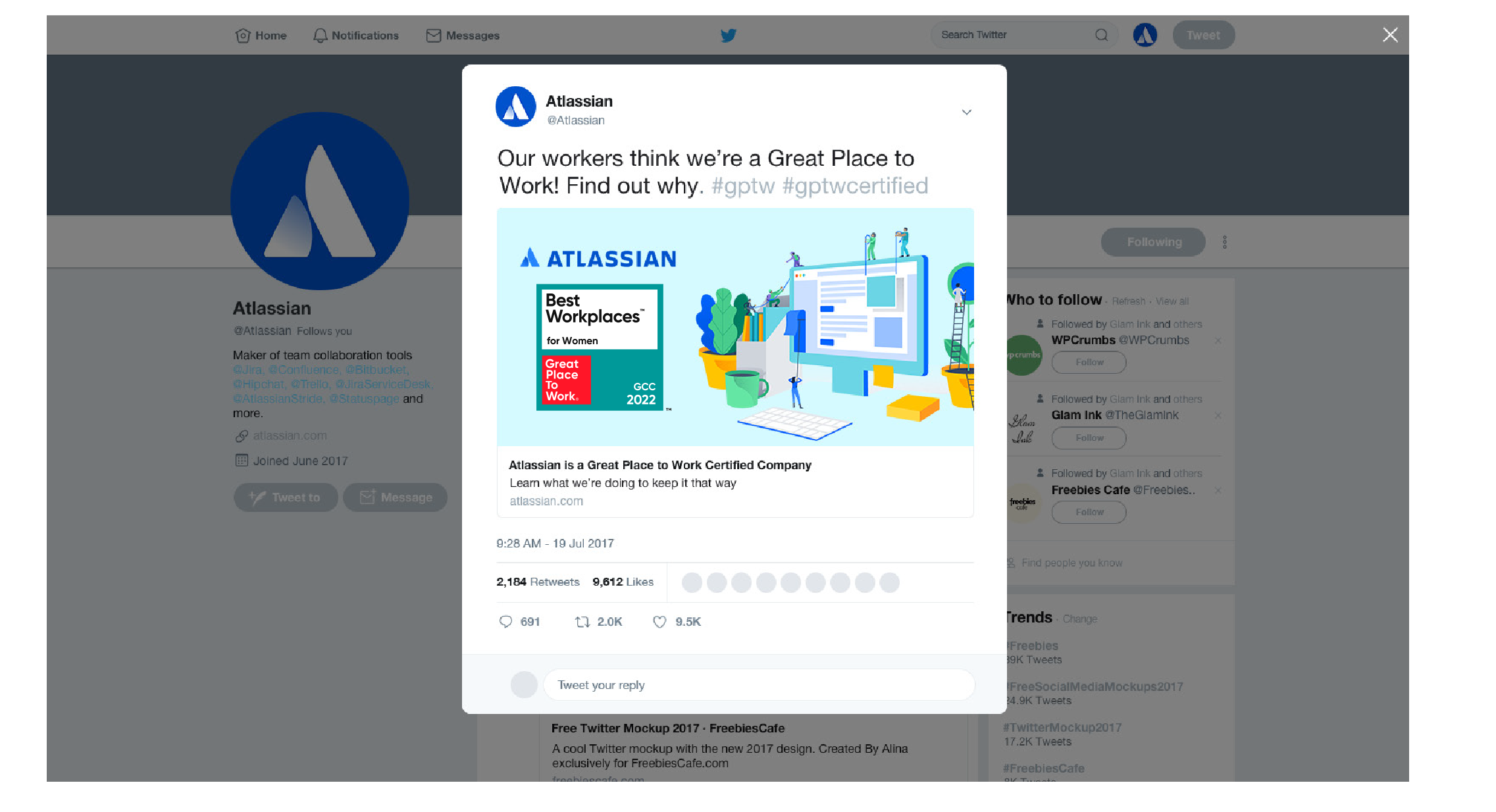
Task: Focus the Tweet your reply field
Action: click(x=759, y=685)
